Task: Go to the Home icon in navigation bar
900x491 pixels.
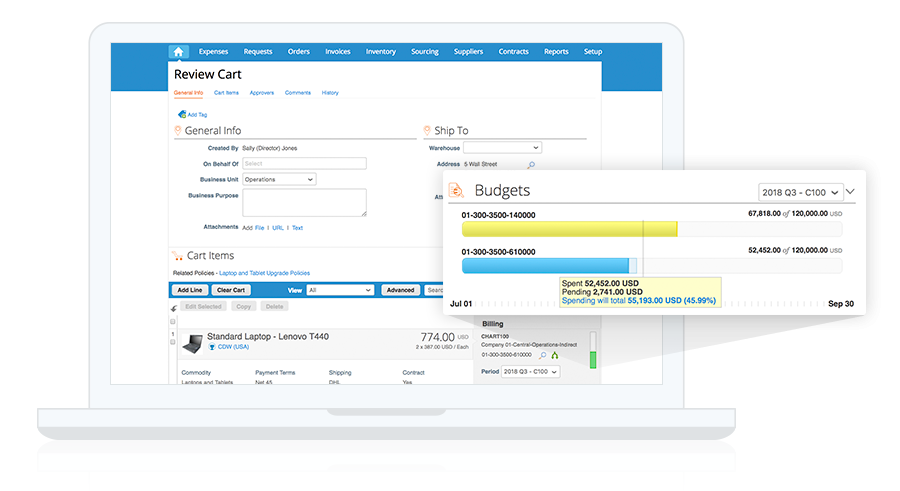Action: click(x=178, y=52)
